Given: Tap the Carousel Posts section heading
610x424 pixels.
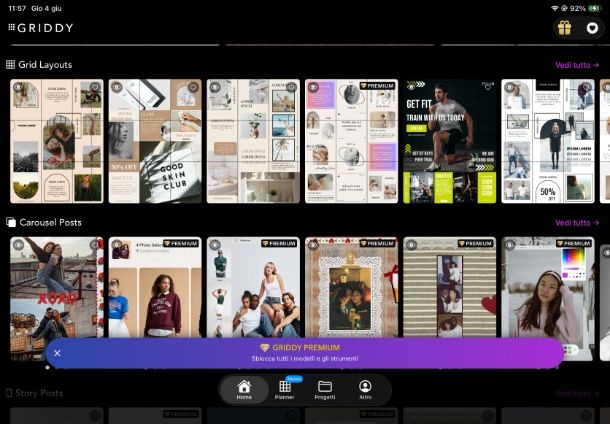Looking at the screenshot, I should click(44, 223).
